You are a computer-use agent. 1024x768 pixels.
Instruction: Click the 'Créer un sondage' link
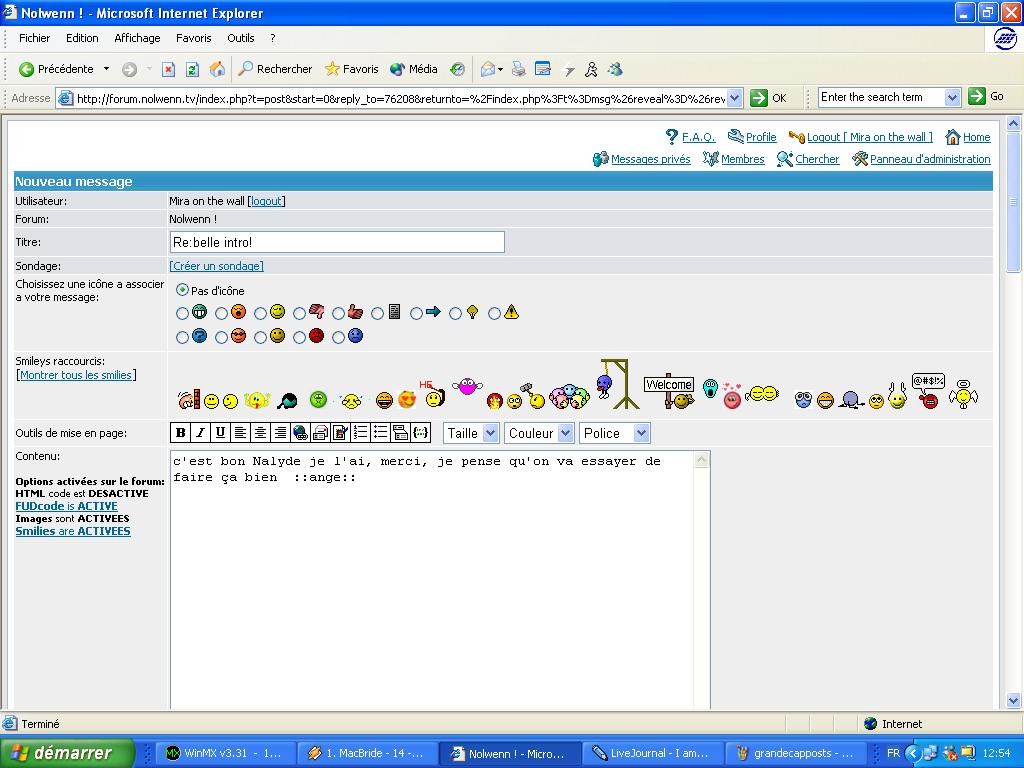click(216, 266)
